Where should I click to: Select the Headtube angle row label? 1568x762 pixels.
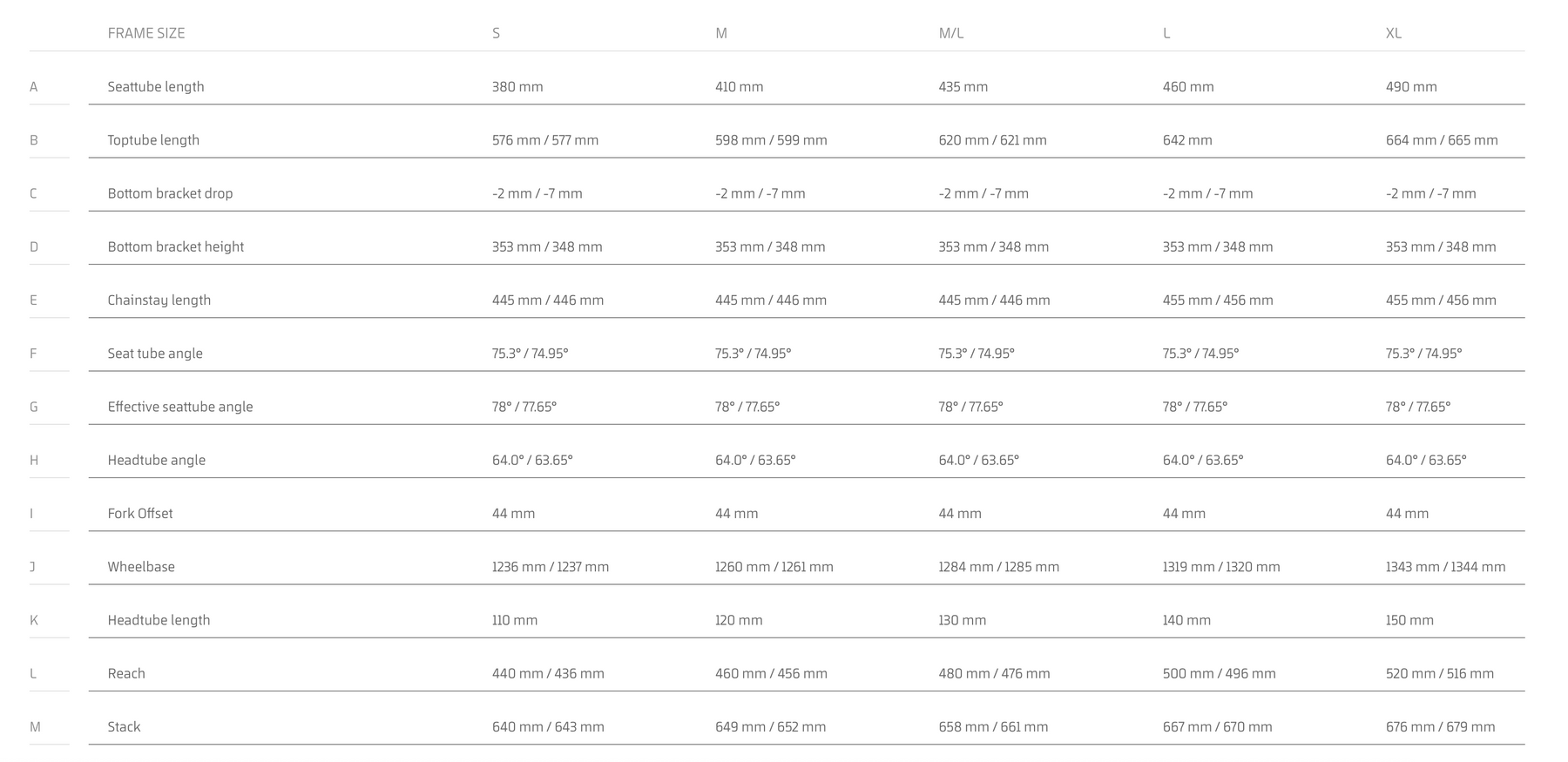coord(157,460)
